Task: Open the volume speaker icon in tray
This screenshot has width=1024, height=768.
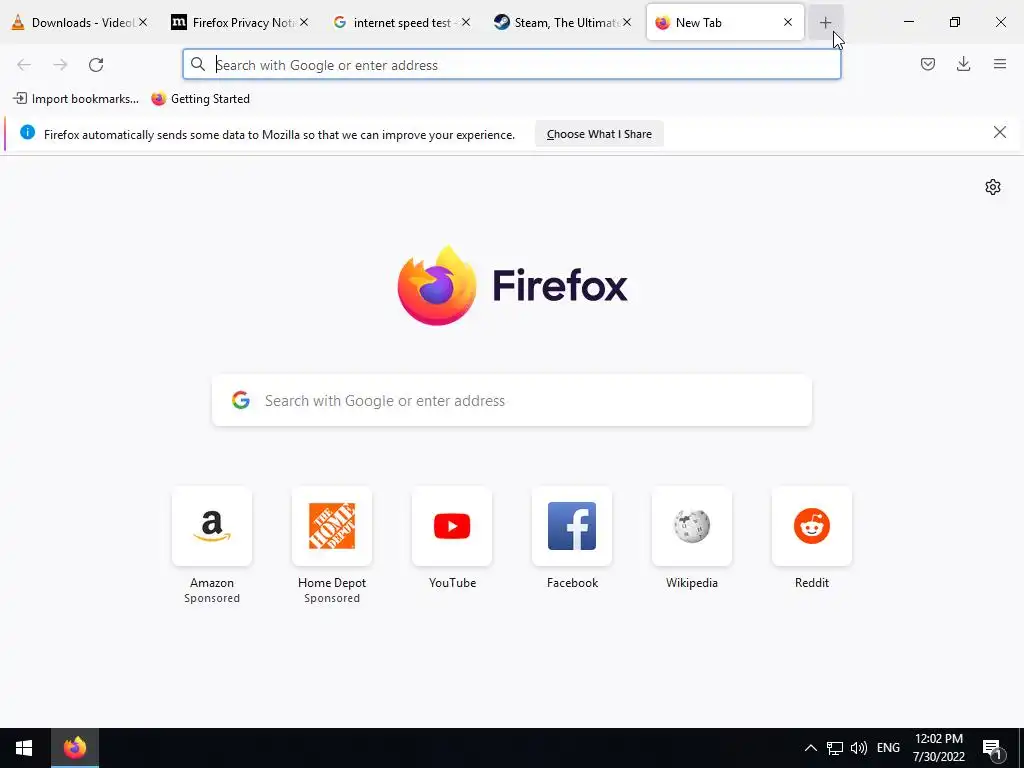Action: coord(859,748)
